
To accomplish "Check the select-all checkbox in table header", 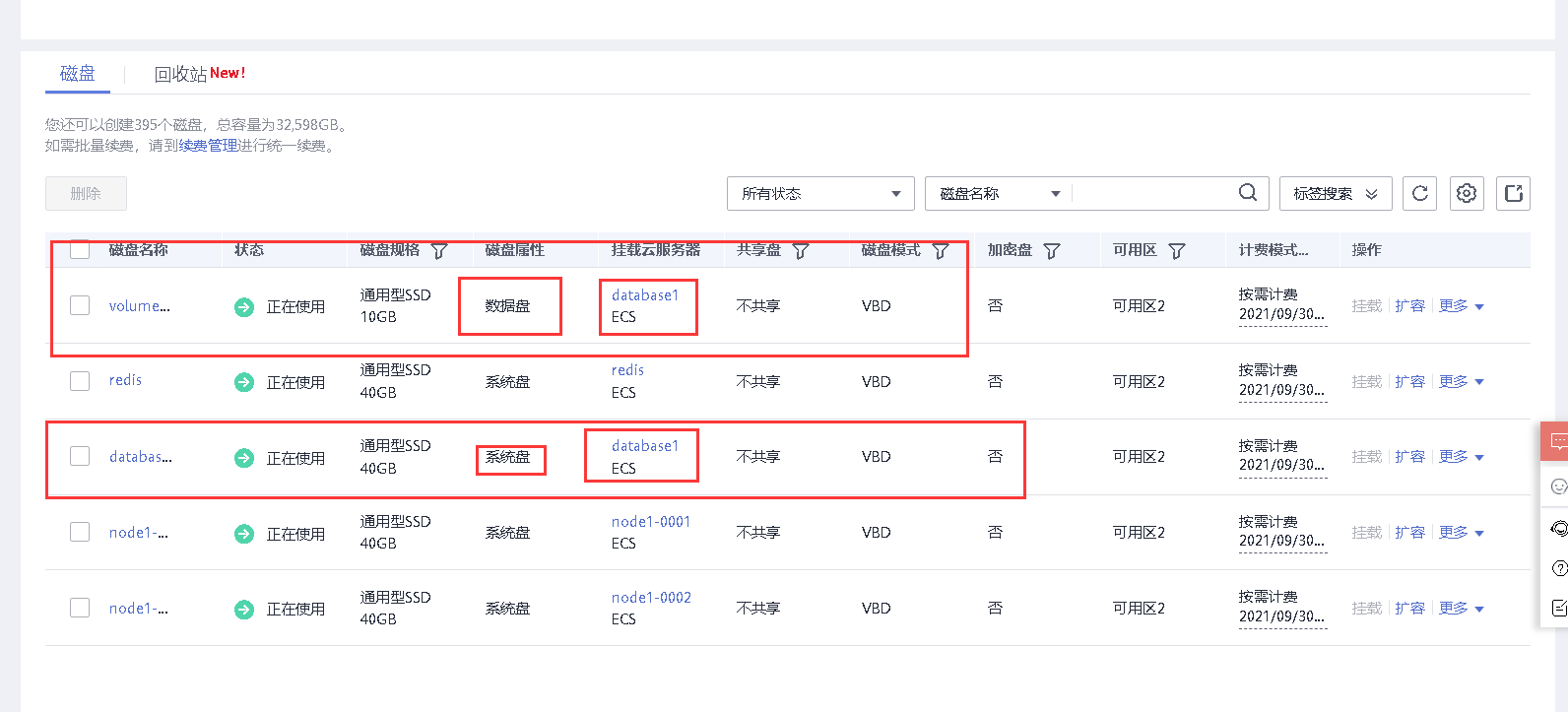I will (80, 250).
